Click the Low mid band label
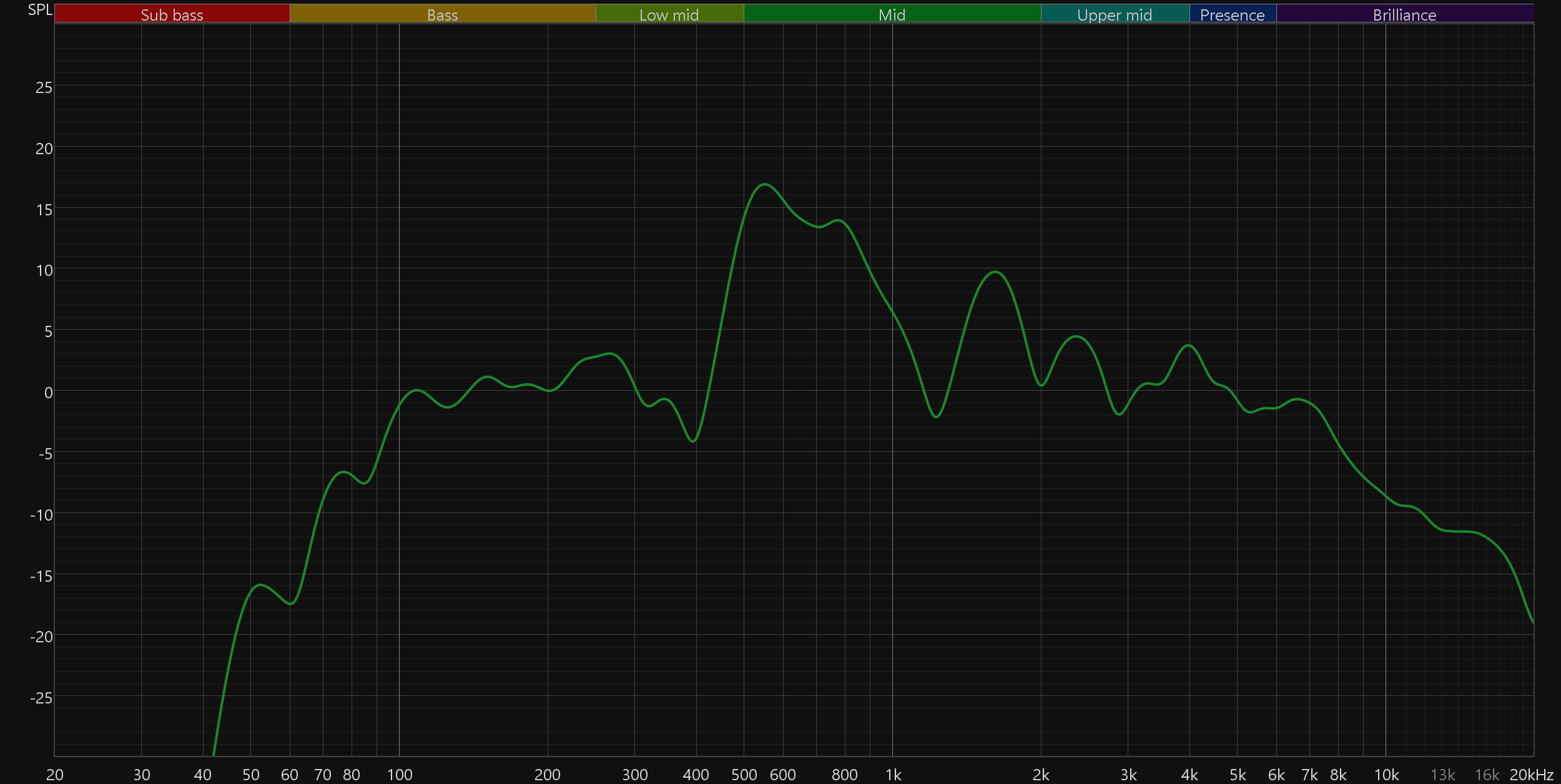The width and height of the screenshot is (1561, 784). [669, 14]
